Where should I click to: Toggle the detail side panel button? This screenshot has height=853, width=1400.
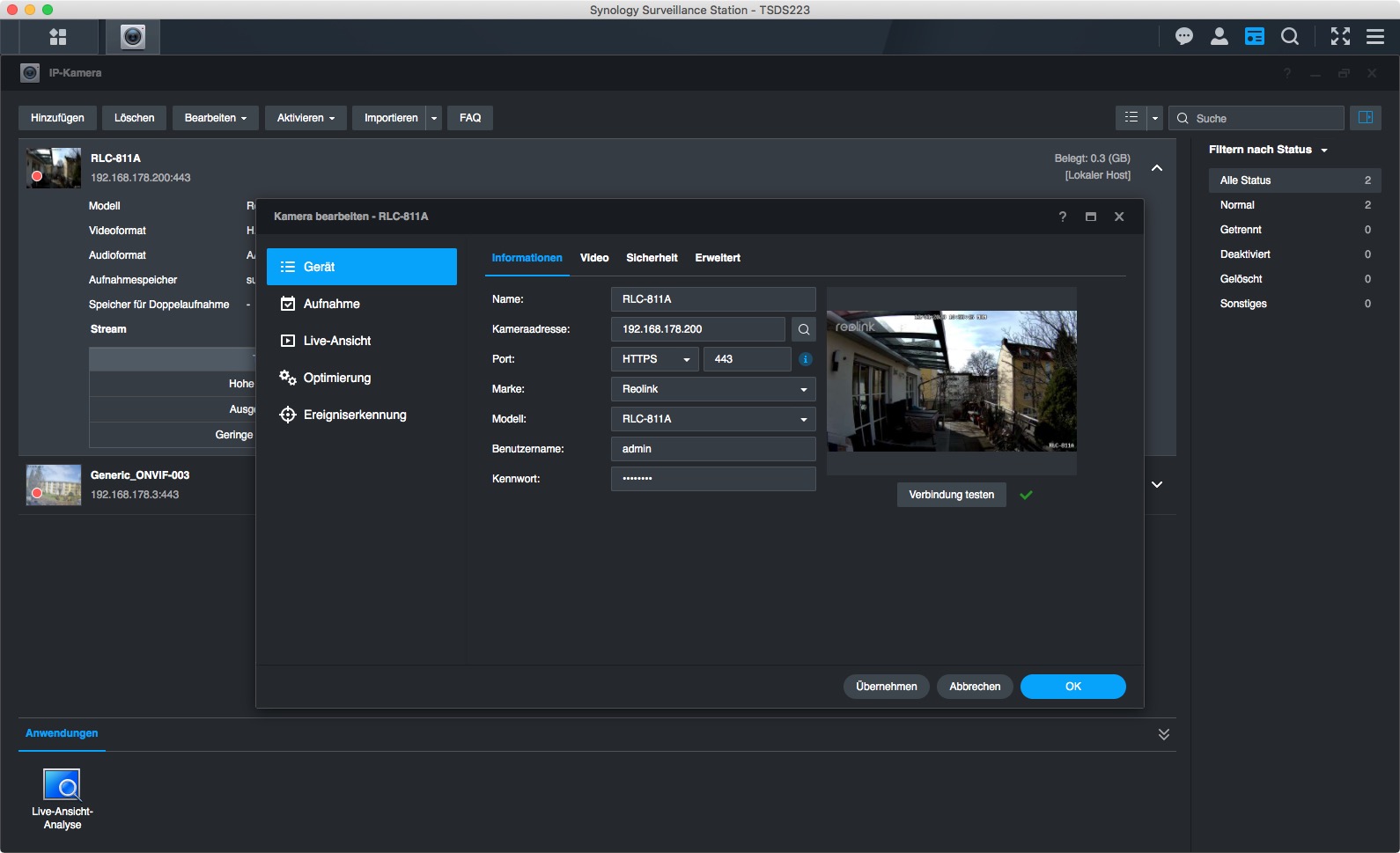pos(1365,118)
